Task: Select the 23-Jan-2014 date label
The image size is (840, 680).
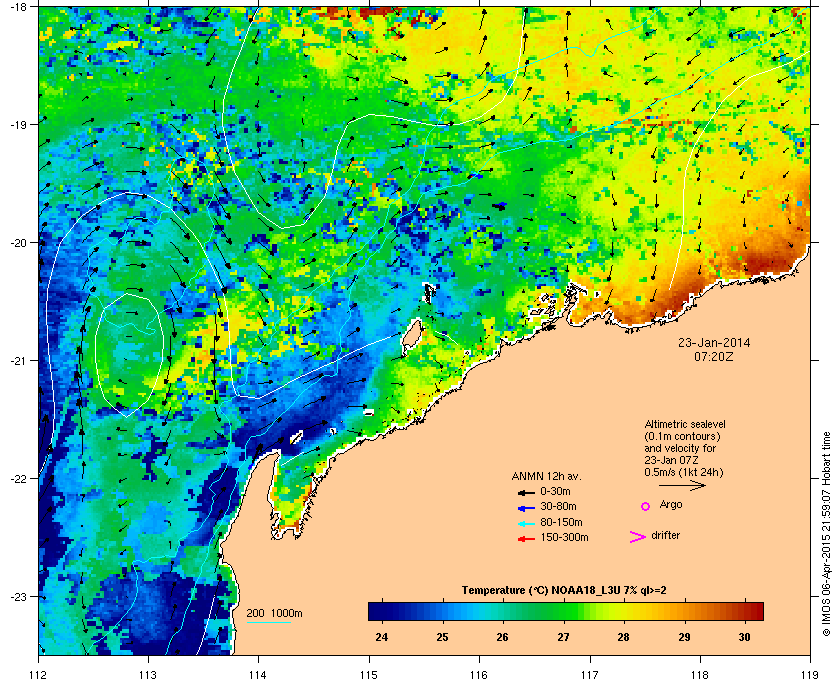Action: coord(714,342)
